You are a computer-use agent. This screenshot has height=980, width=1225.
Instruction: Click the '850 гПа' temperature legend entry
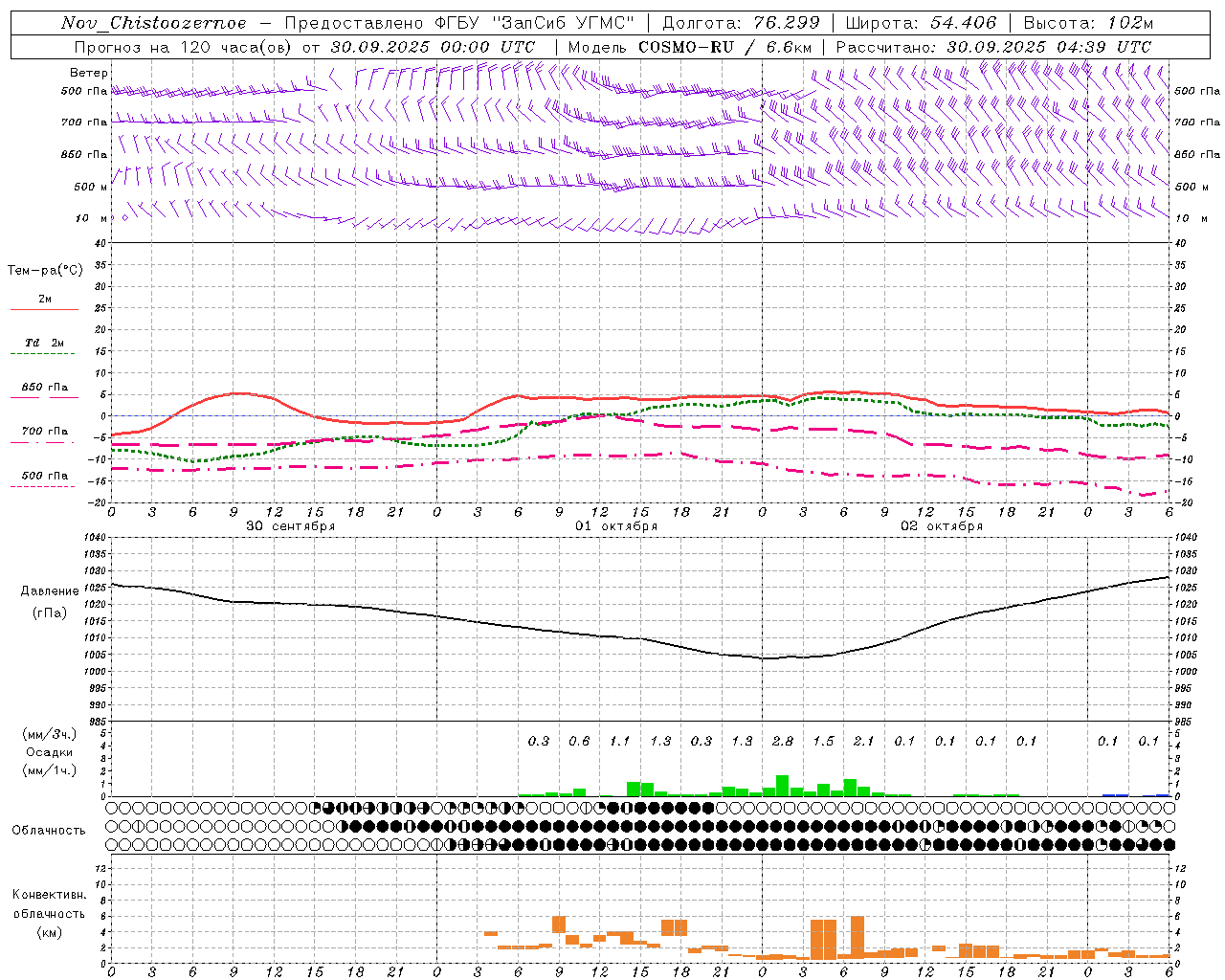[44, 388]
